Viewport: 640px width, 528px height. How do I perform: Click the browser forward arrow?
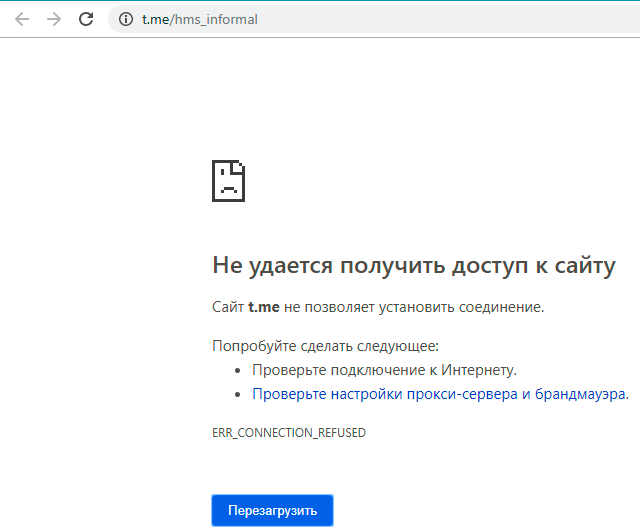[x=54, y=19]
